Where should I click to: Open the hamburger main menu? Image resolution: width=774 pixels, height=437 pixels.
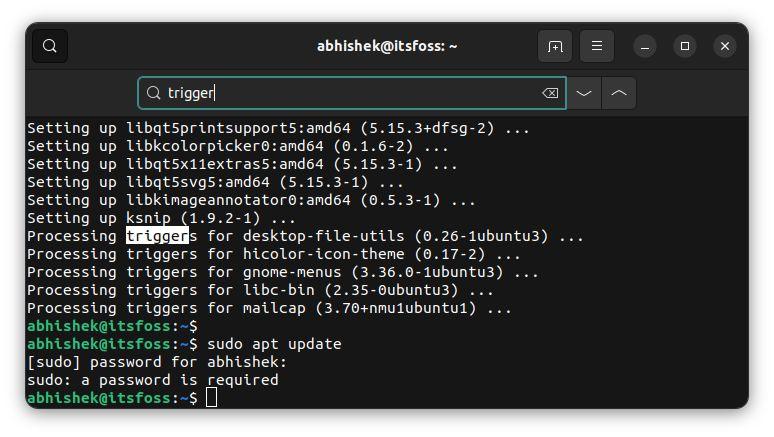(x=597, y=46)
